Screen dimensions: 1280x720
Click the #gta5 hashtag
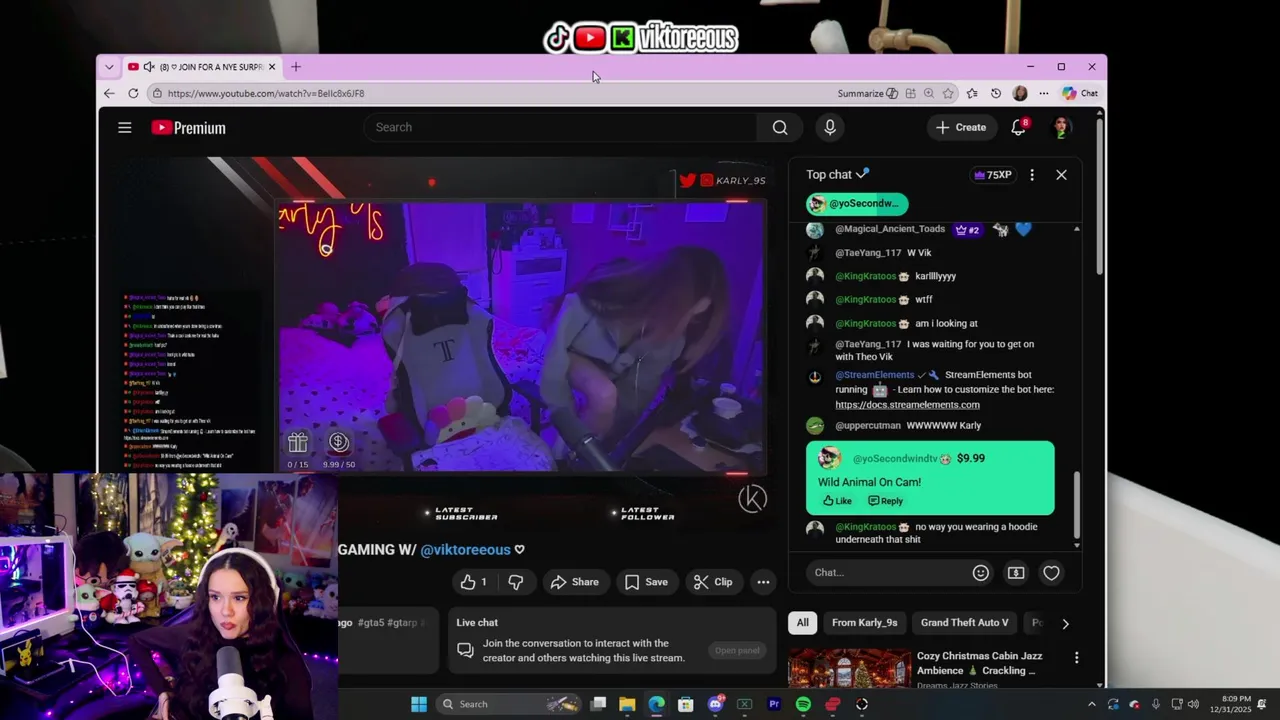pos(372,622)
